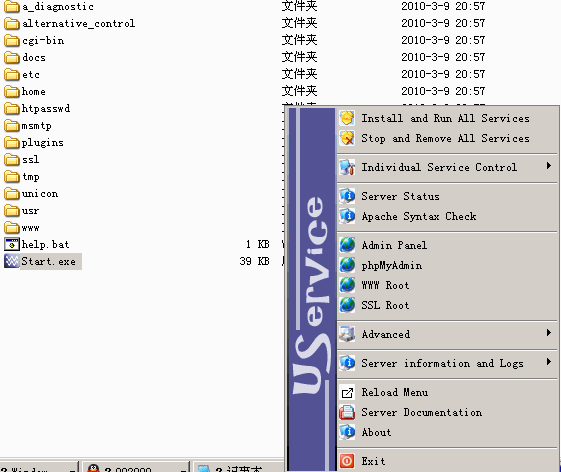Screen dimensions: 561x472
Task: Click the 文件夹 type cell of the docs row
Action: (299, 57)
